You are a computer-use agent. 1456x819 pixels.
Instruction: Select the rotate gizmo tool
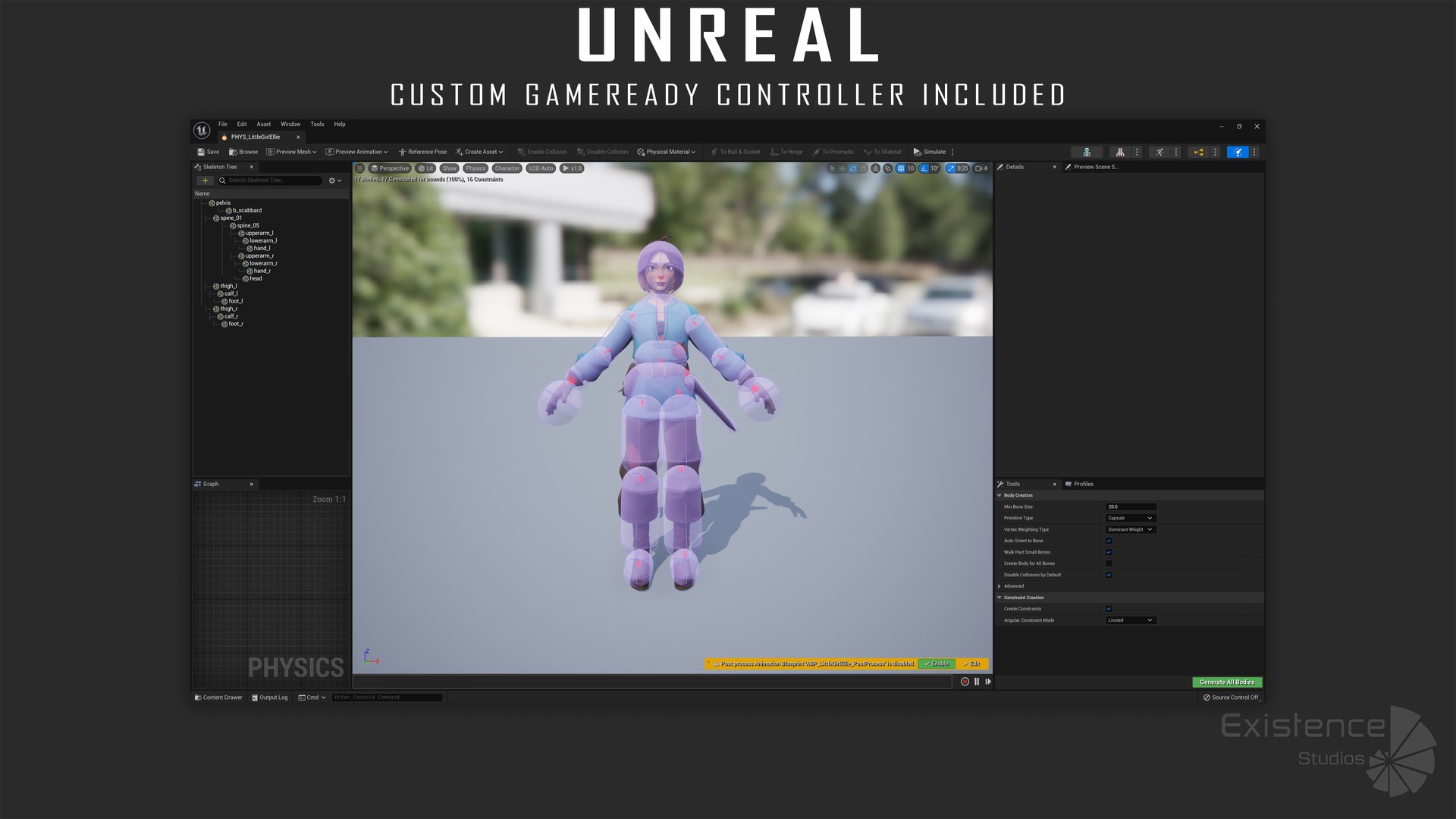(852, 168)
